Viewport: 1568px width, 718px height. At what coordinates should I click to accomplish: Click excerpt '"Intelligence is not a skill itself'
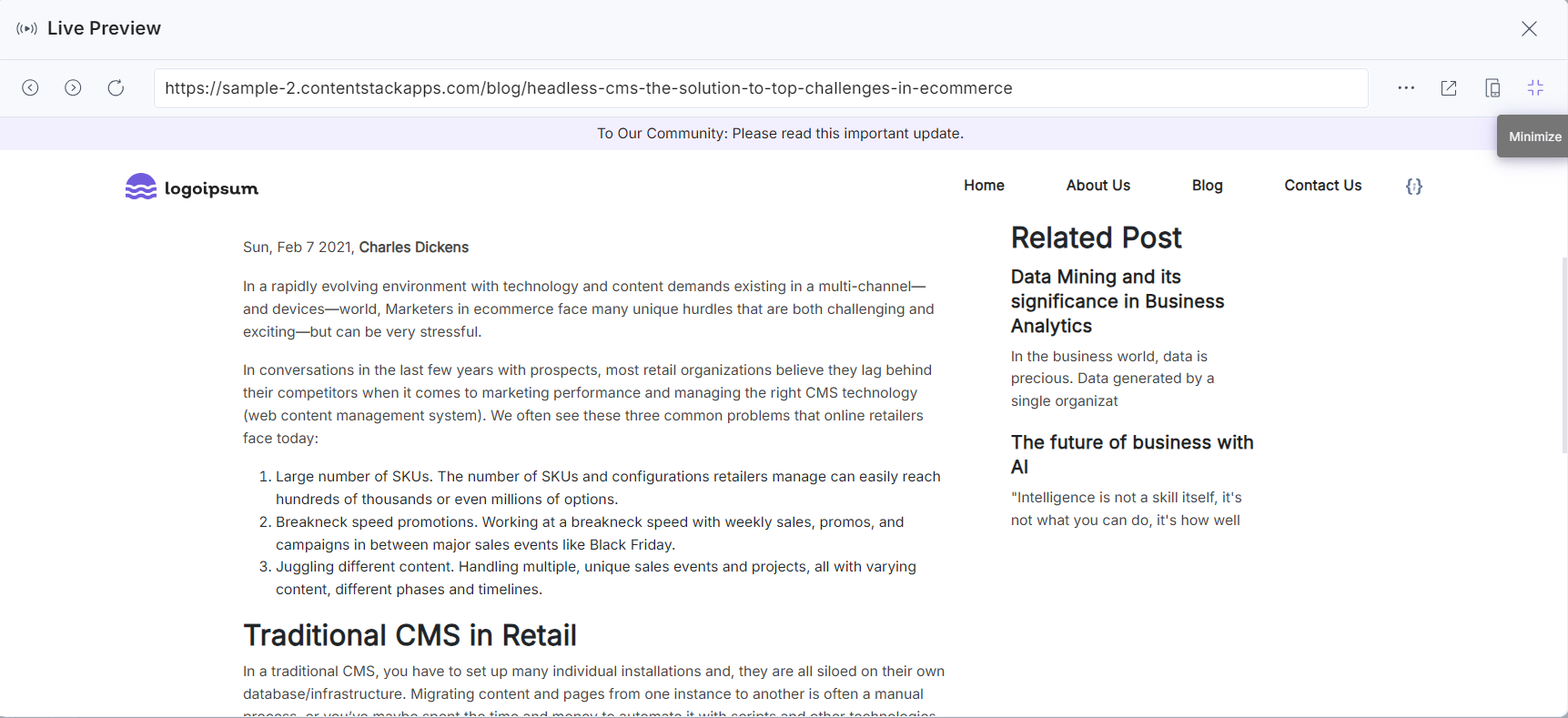pos(1126,509)
